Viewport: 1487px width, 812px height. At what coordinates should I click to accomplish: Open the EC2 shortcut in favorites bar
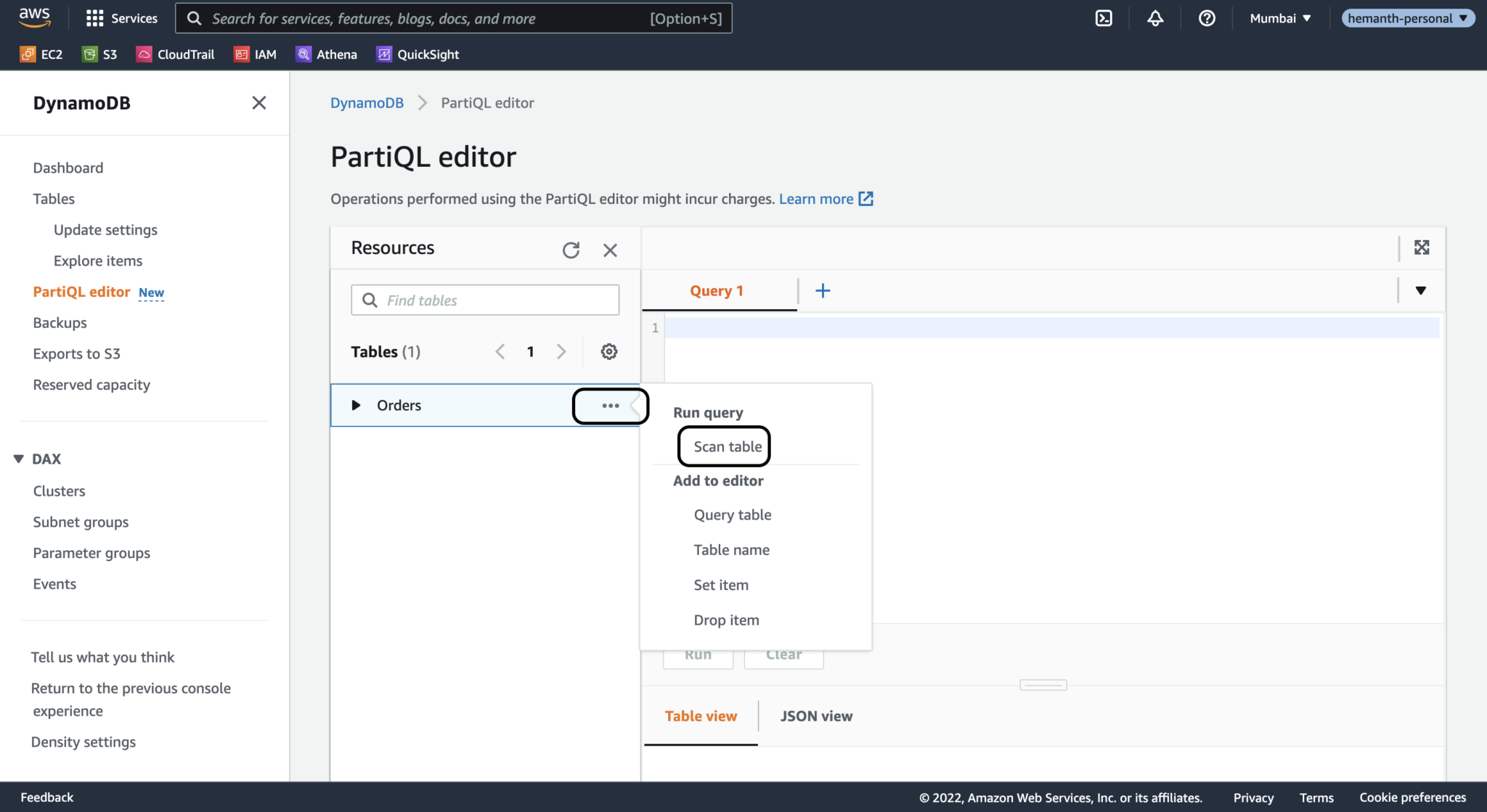pyautogui.click(x=41, y=54)
